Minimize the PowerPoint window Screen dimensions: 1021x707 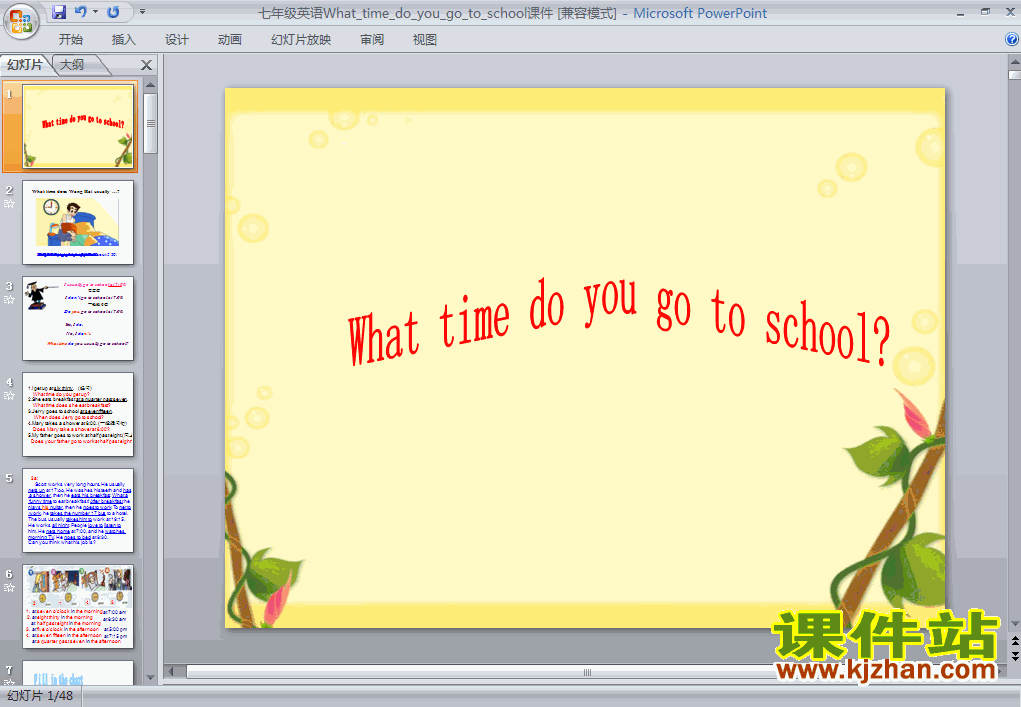(x=960, y=12)
